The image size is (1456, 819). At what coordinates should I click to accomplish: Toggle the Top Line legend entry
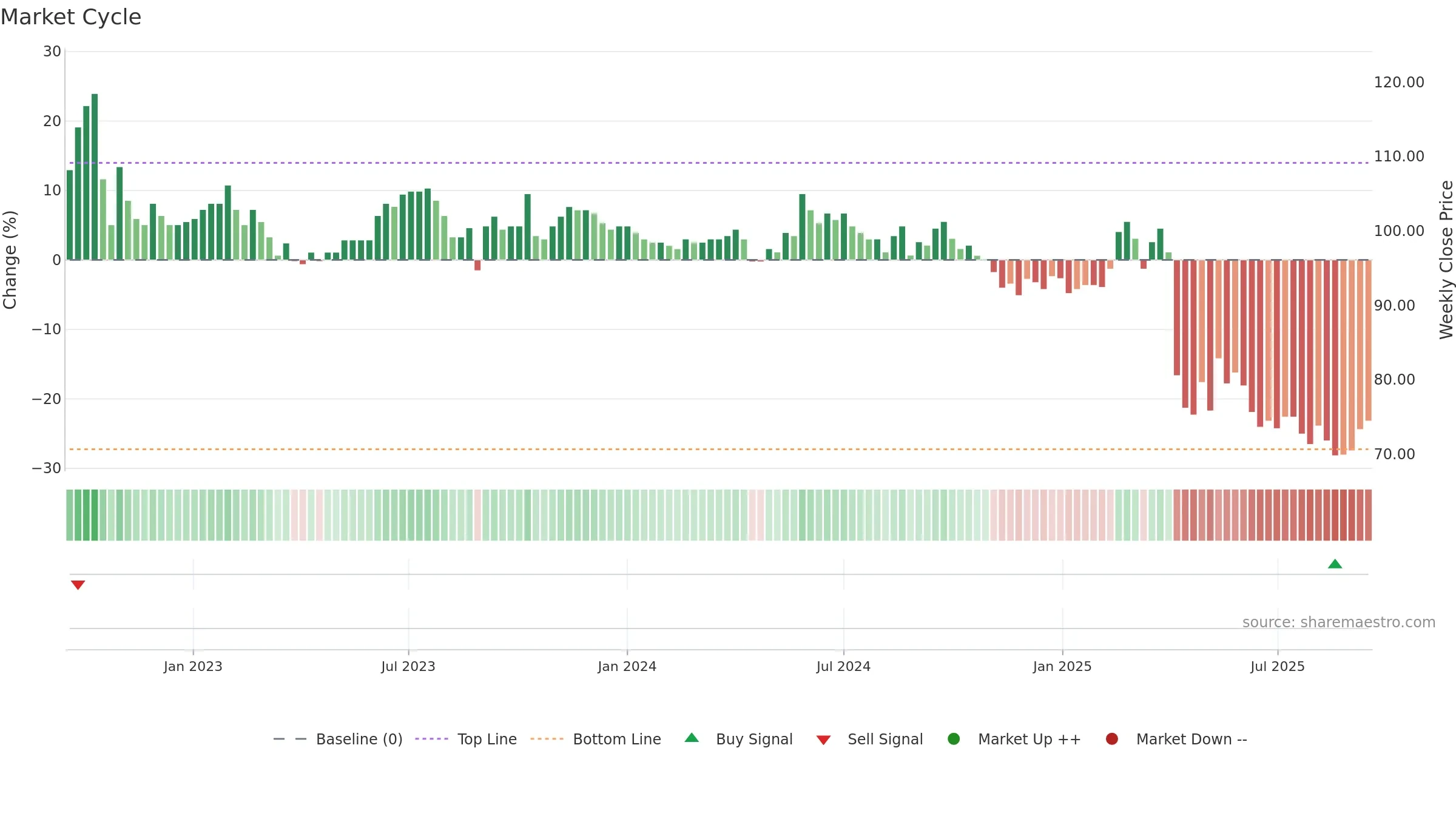[x=466, y=739]
